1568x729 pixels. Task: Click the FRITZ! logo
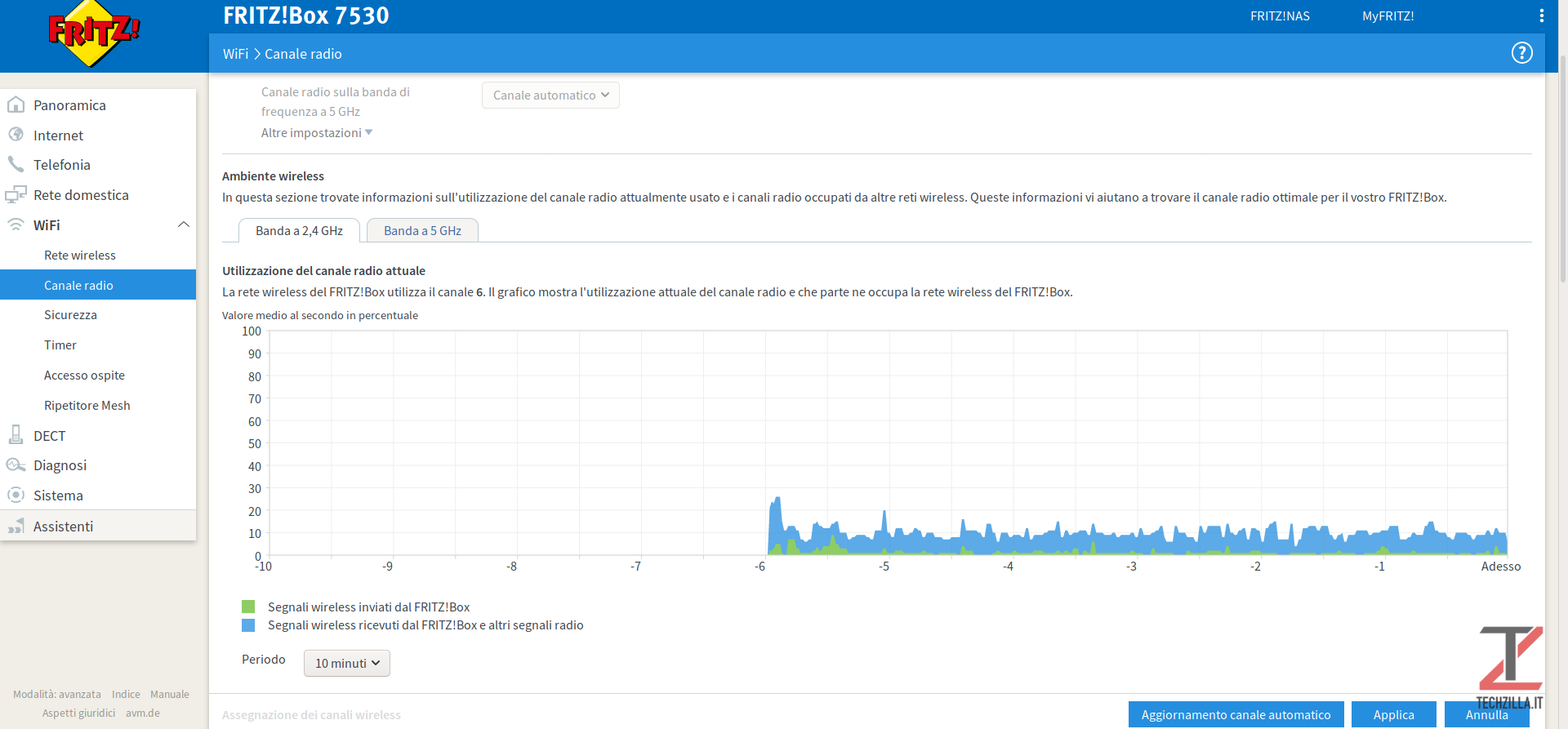[94, 33]
